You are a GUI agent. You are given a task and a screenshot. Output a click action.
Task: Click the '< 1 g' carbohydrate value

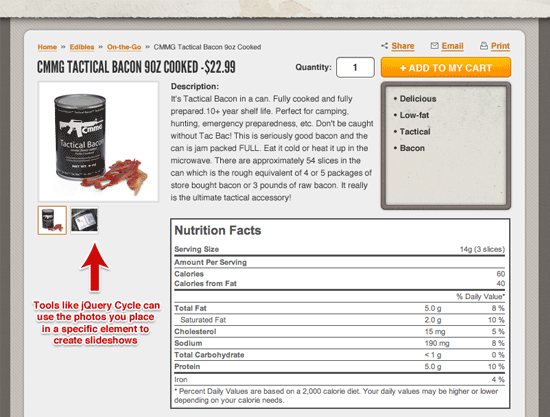pos(433,355)
